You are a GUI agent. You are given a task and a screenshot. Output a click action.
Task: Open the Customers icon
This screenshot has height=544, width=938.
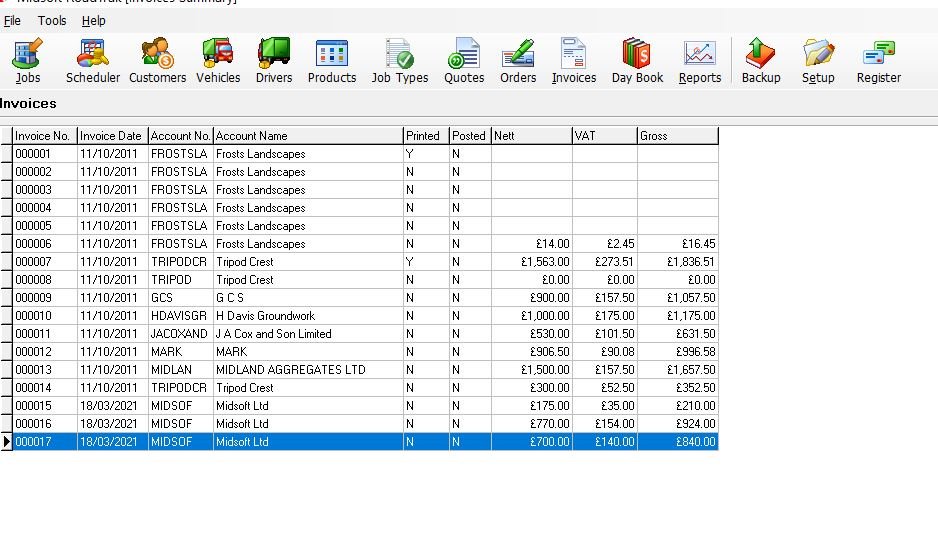coord(157,60)
